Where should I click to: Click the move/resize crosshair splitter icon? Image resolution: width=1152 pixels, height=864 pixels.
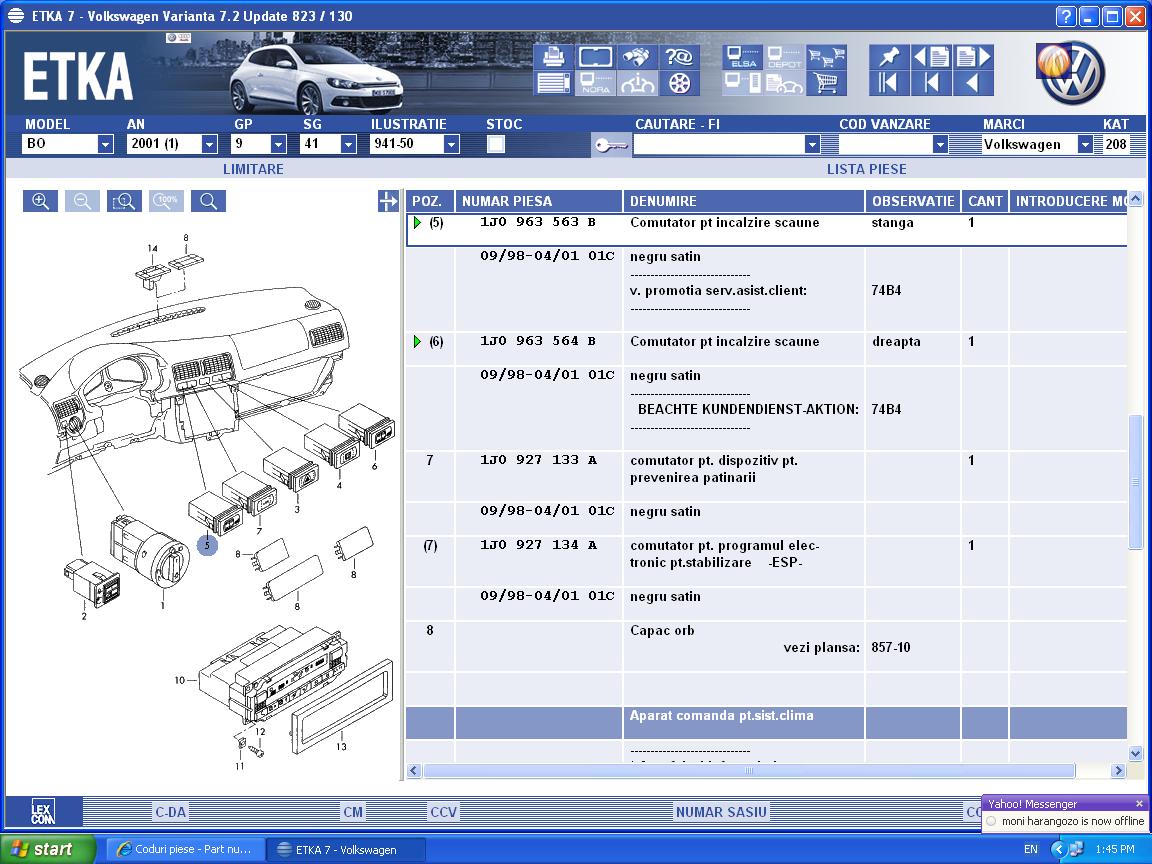pos(388,201)
